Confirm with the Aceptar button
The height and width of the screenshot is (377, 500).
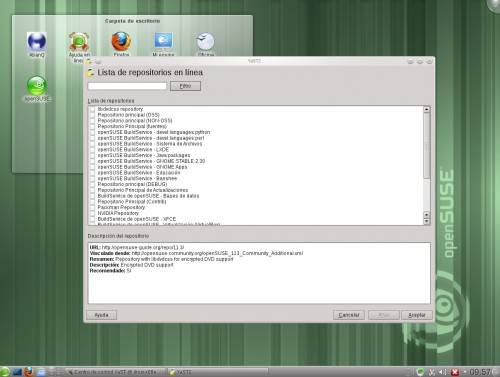[x=417, y=315]
